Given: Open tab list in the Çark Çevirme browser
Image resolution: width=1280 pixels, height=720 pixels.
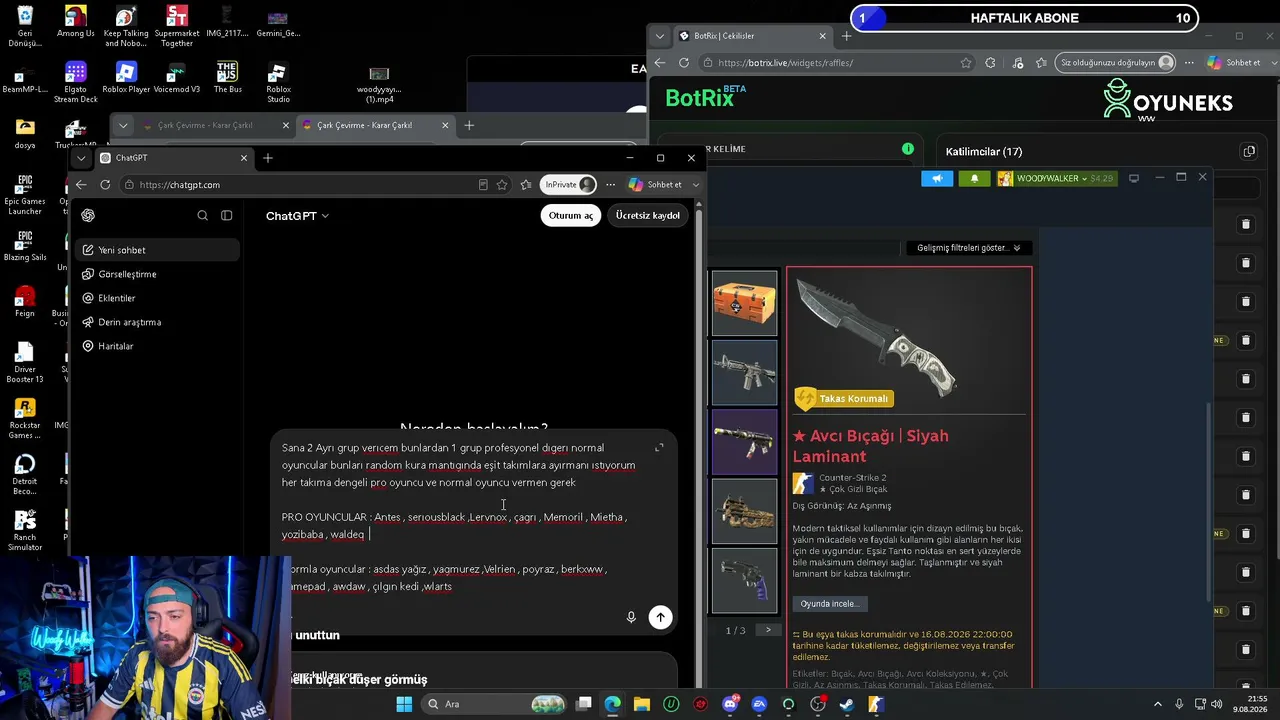Looking at the screenshot, I should (x=123, y=125).
